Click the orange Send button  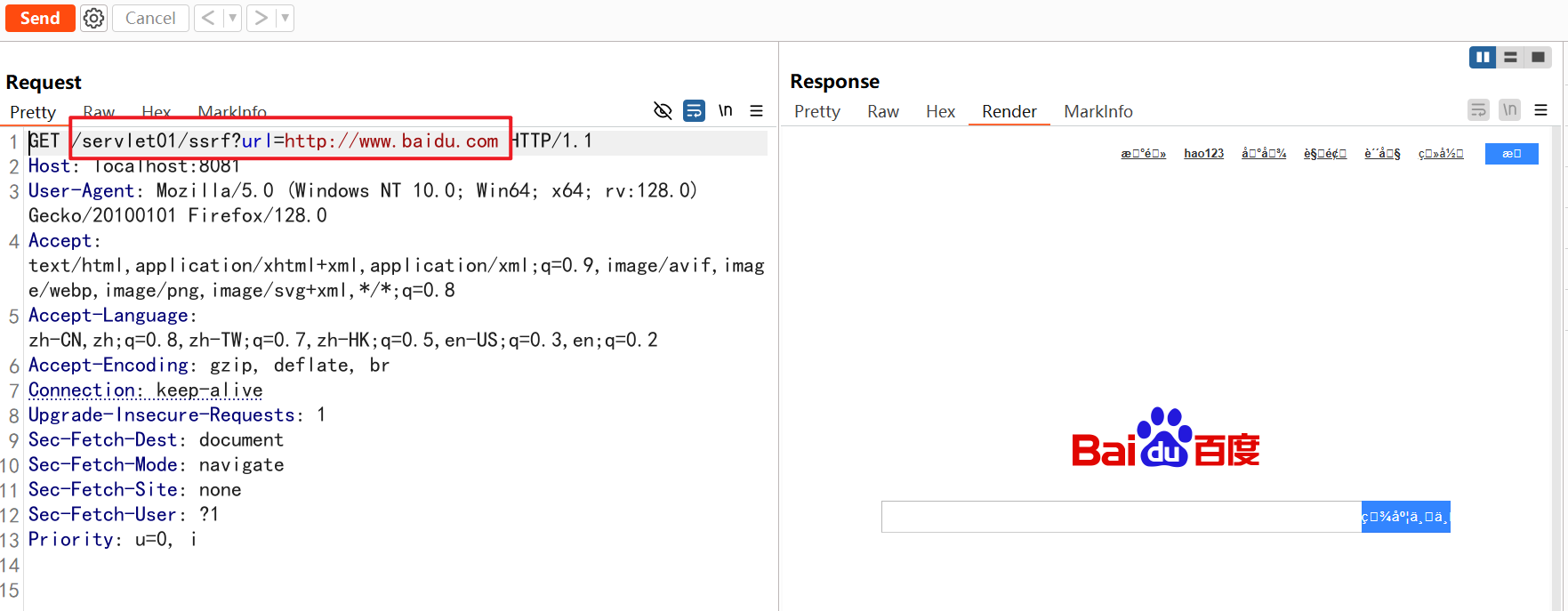point(40,18)
